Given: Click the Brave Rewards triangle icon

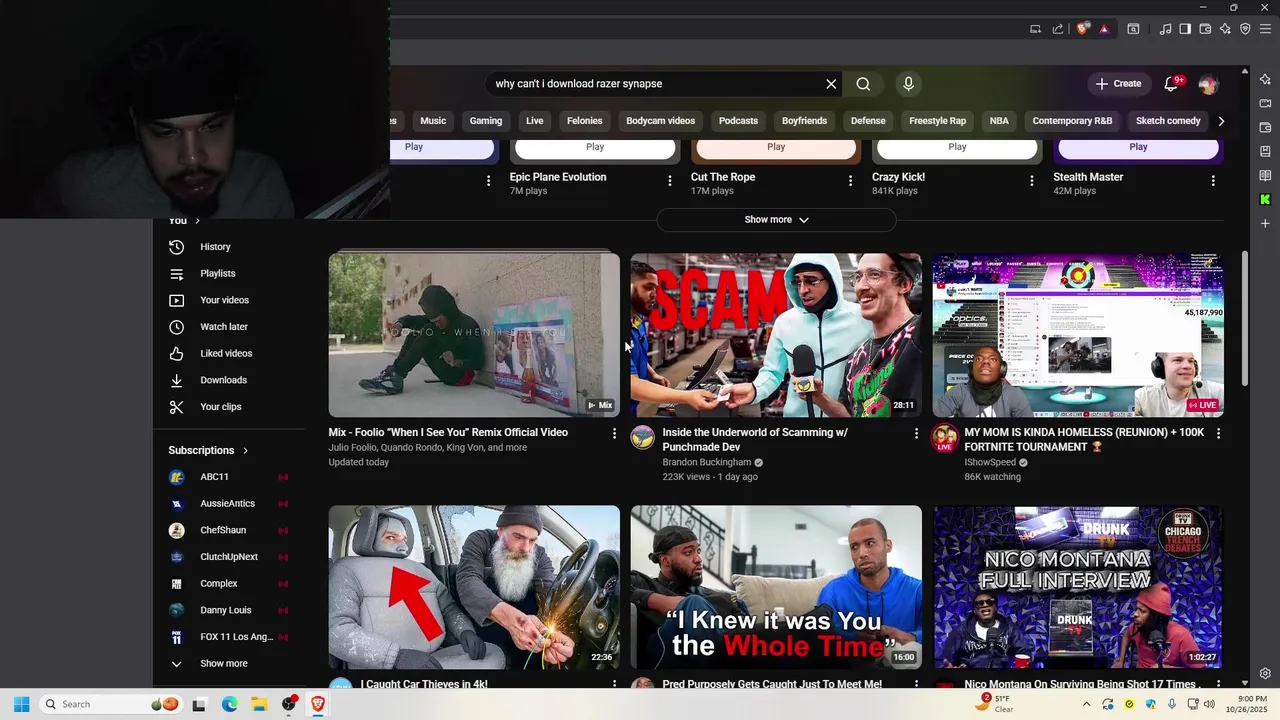Looking at the screenshot, I should (x=1104, y=29).
